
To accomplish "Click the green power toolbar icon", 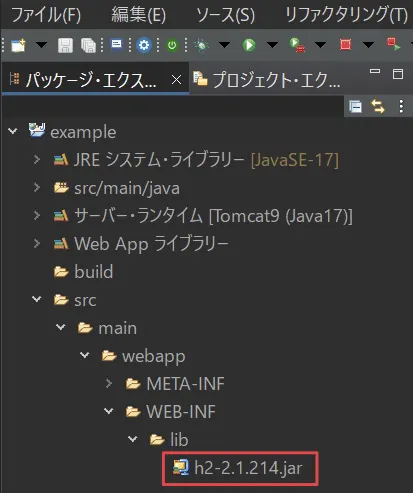I will pyautogui.click(x=172, y=45).
